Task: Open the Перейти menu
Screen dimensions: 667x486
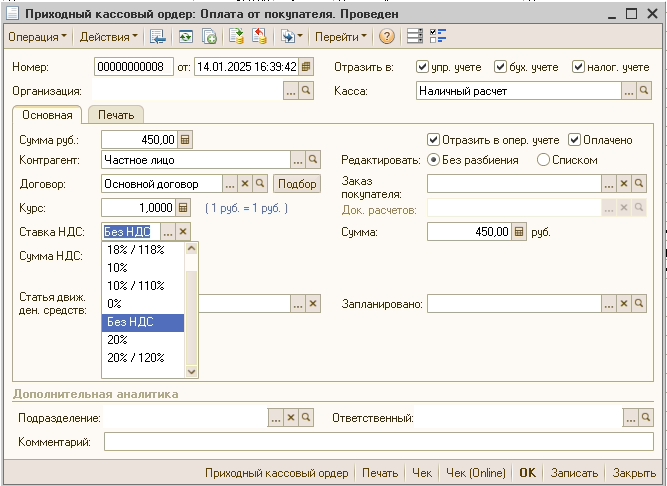Action: [341, 37]
